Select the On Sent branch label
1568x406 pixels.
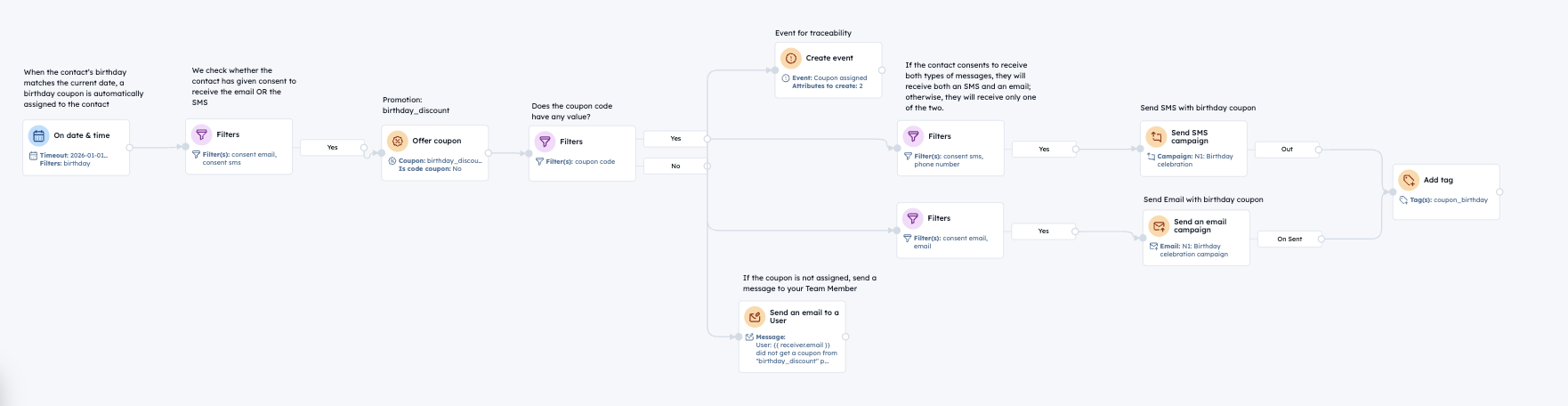pos(1289,239)
